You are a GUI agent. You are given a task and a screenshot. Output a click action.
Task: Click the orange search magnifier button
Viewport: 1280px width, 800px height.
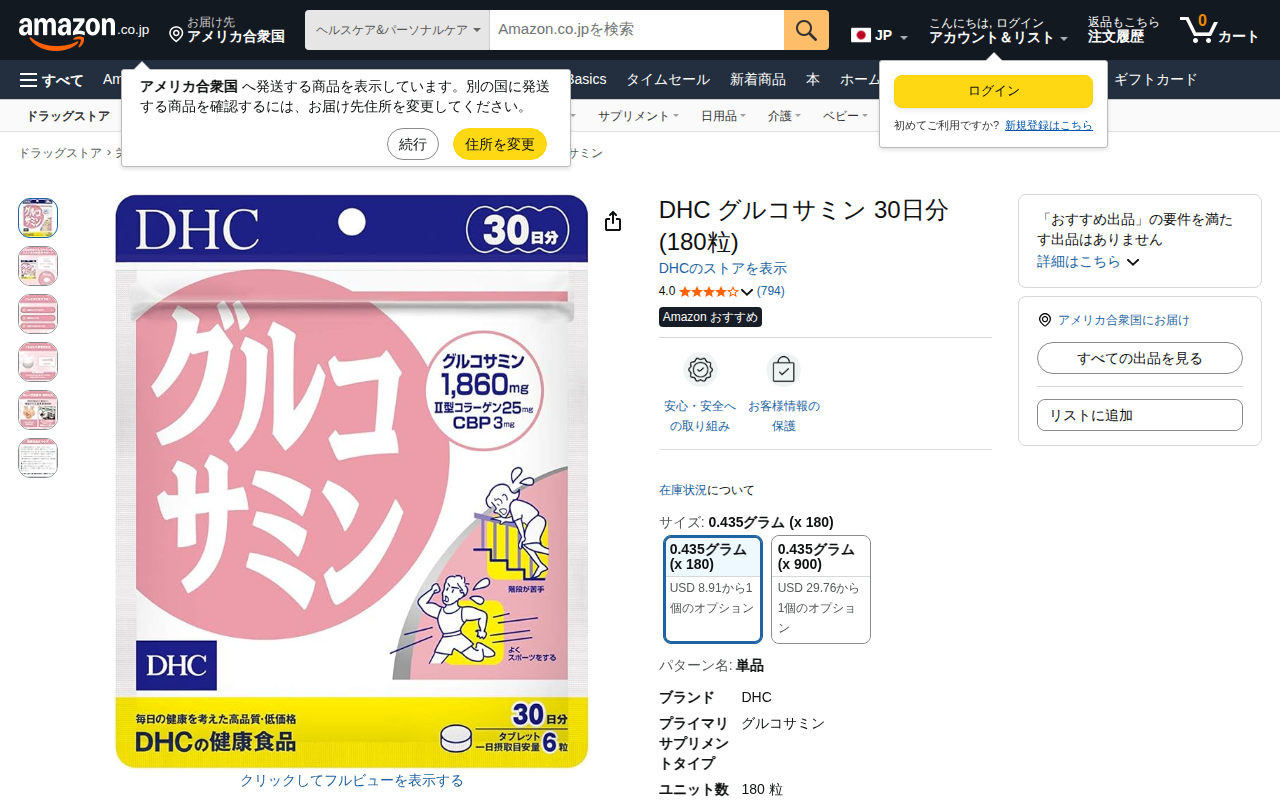point(806,30)
